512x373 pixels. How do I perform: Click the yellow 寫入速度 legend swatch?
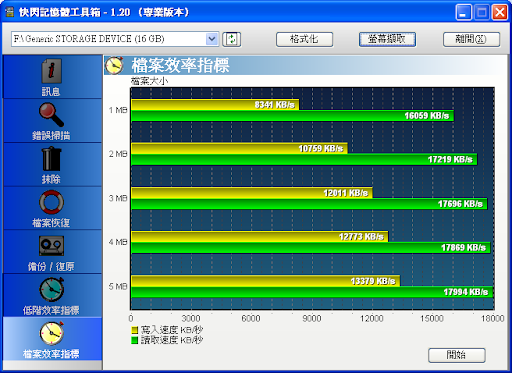click(134, 330)
